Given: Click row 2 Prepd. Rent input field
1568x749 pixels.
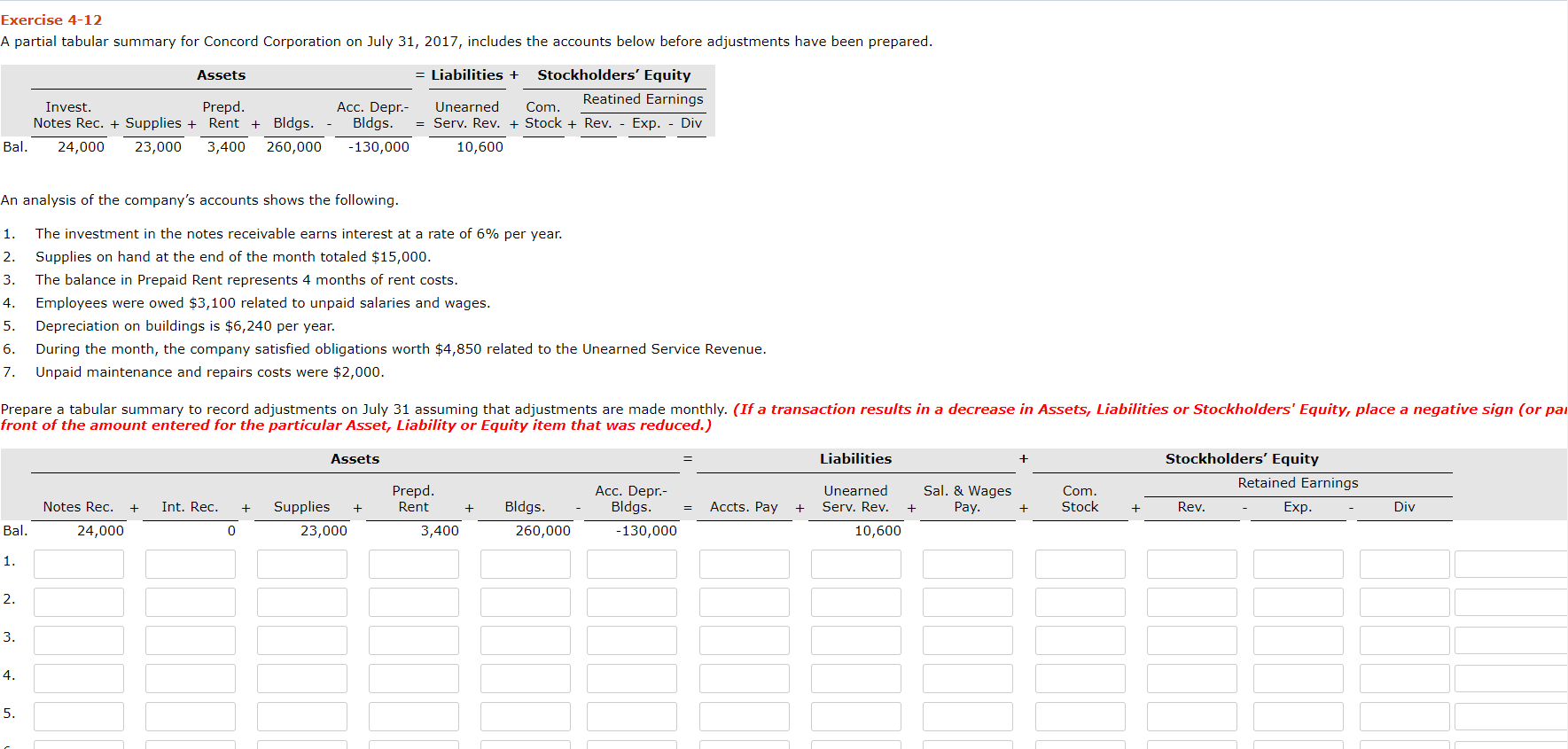Looking at the screenshot, I should click(x=414, y=602).
